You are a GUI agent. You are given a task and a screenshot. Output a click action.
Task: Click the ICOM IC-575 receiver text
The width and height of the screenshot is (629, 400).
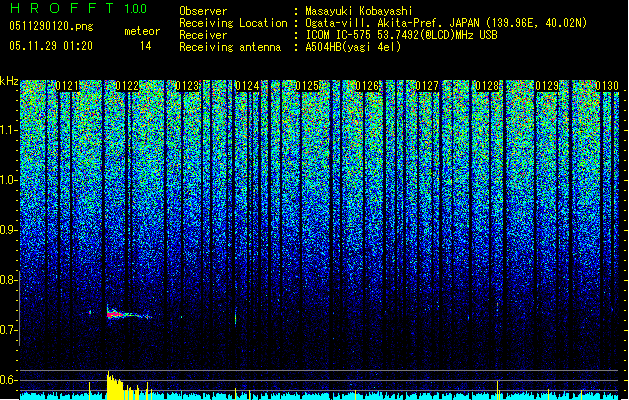pos(401,35)
